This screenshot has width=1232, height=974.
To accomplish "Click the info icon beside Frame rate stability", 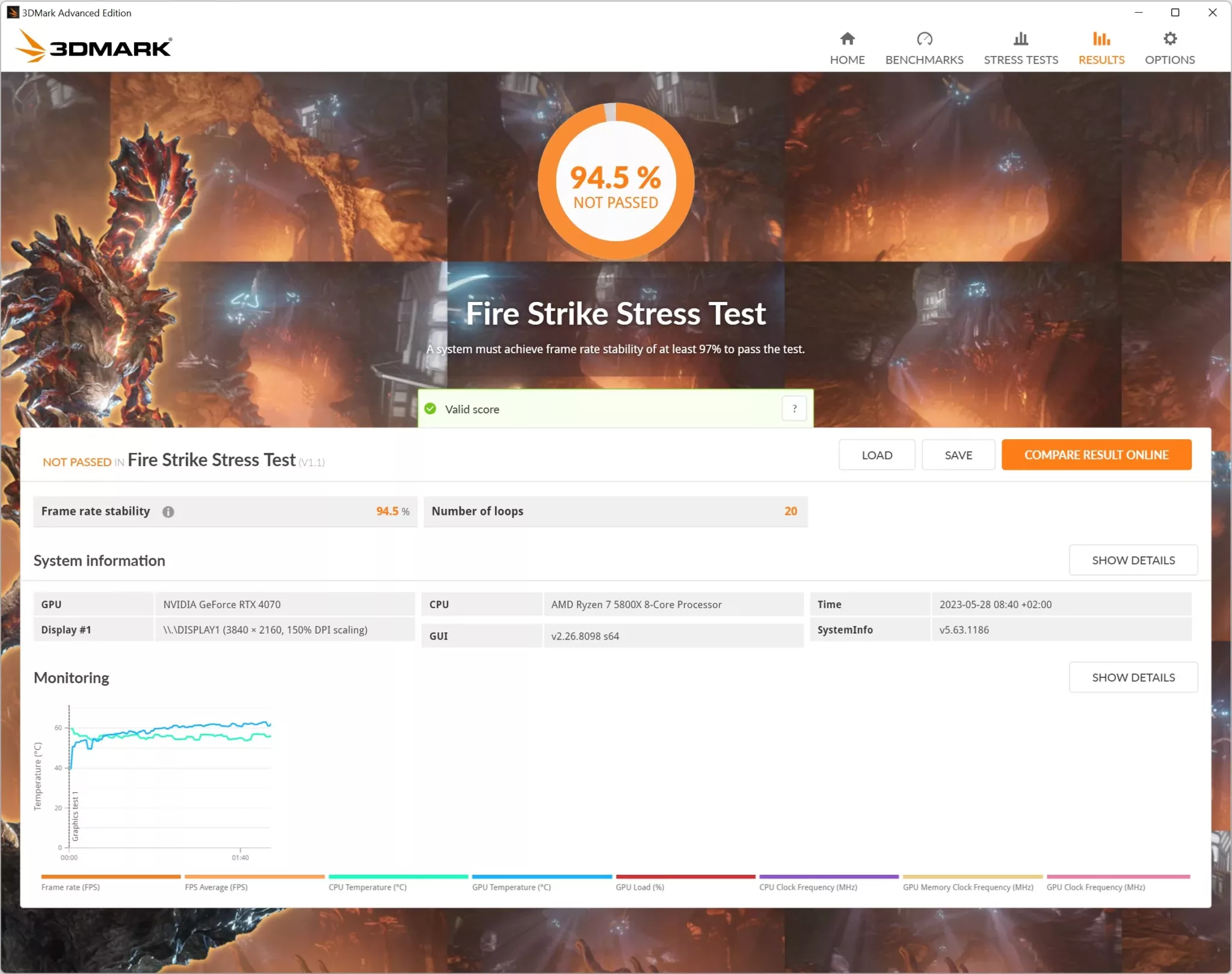I will point(168,512).
